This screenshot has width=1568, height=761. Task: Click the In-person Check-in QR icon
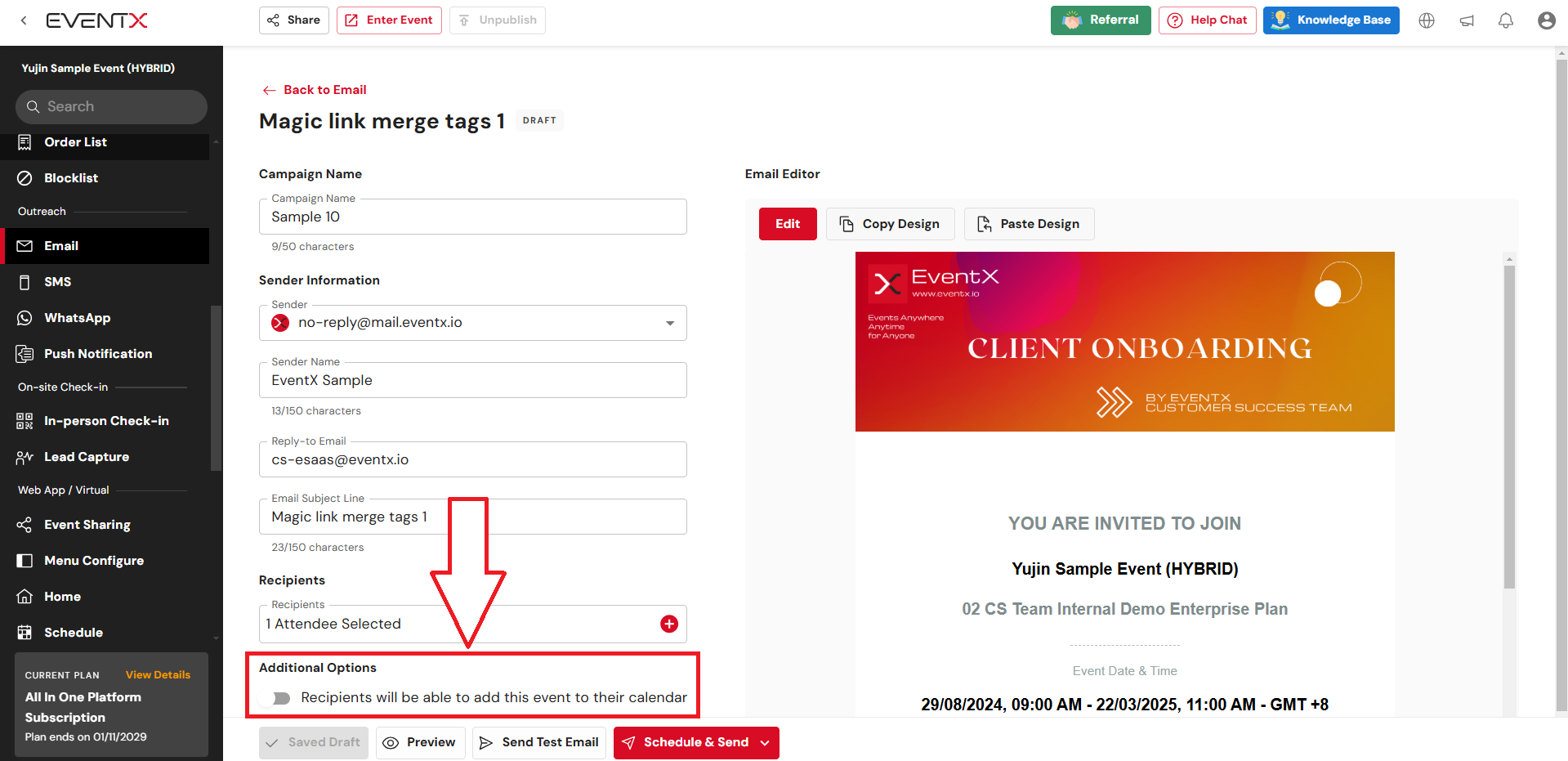pos(25,421)
